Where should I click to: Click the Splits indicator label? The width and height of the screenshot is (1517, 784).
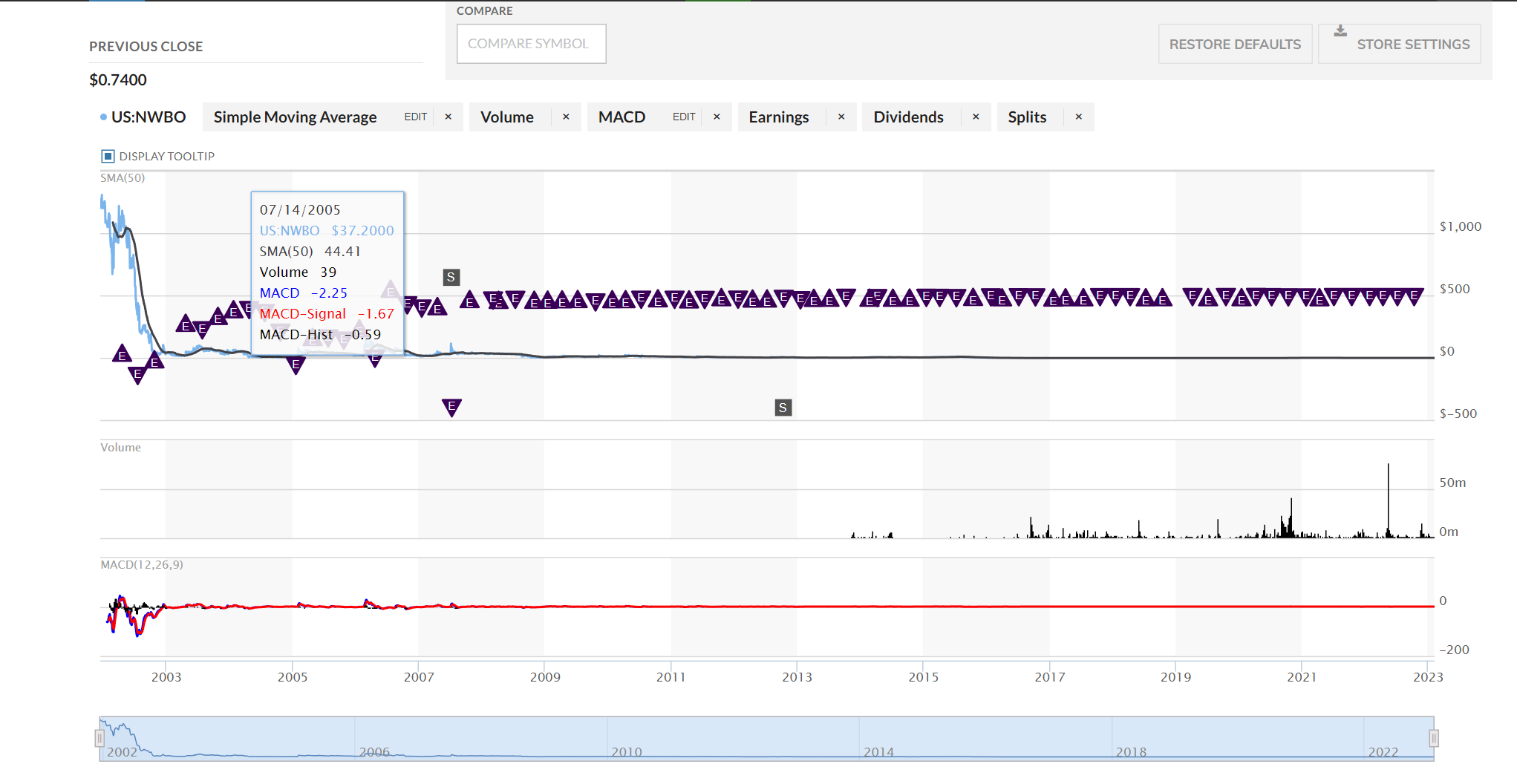1027,117
